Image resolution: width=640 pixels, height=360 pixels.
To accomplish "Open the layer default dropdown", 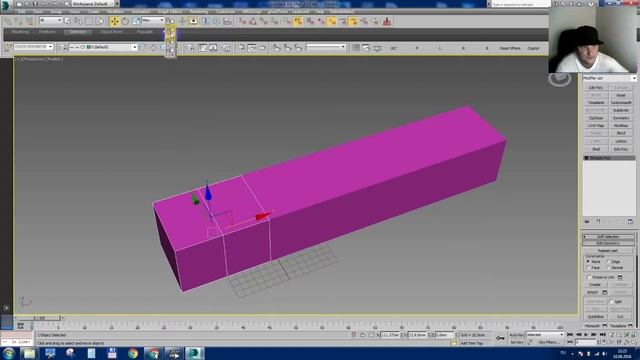I will point(103,47).
